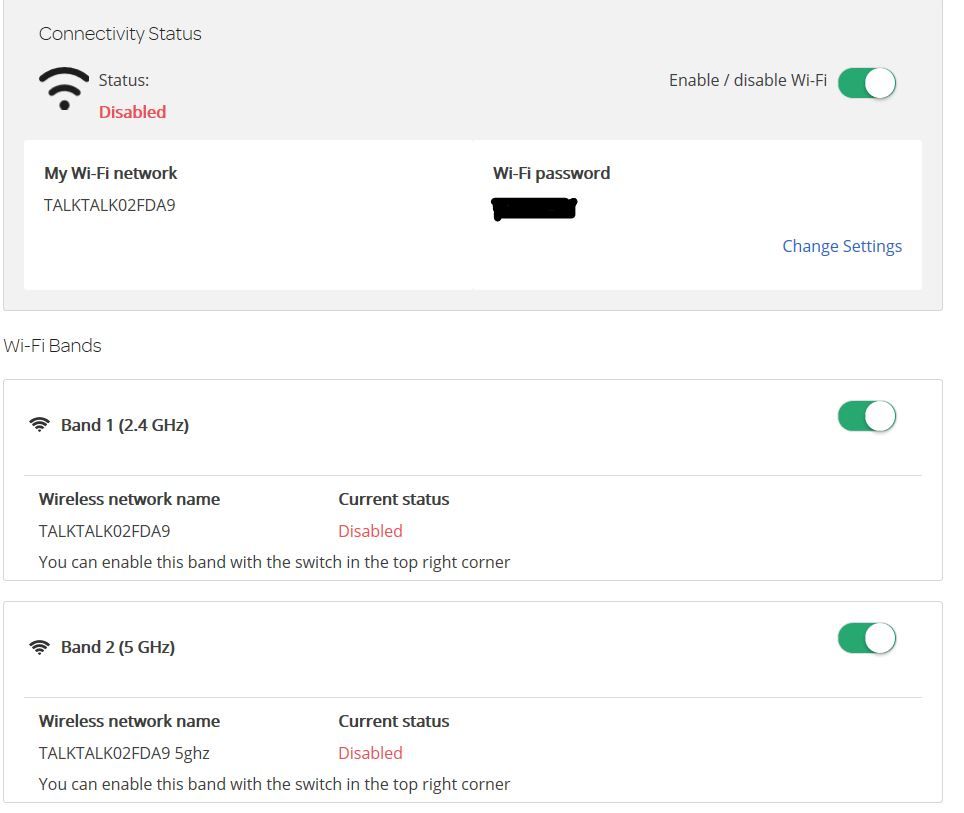Disable the Band 2 (5 GHz) switch
The image size is (964, 813).
pyautogui.click(x=865, y=637)
